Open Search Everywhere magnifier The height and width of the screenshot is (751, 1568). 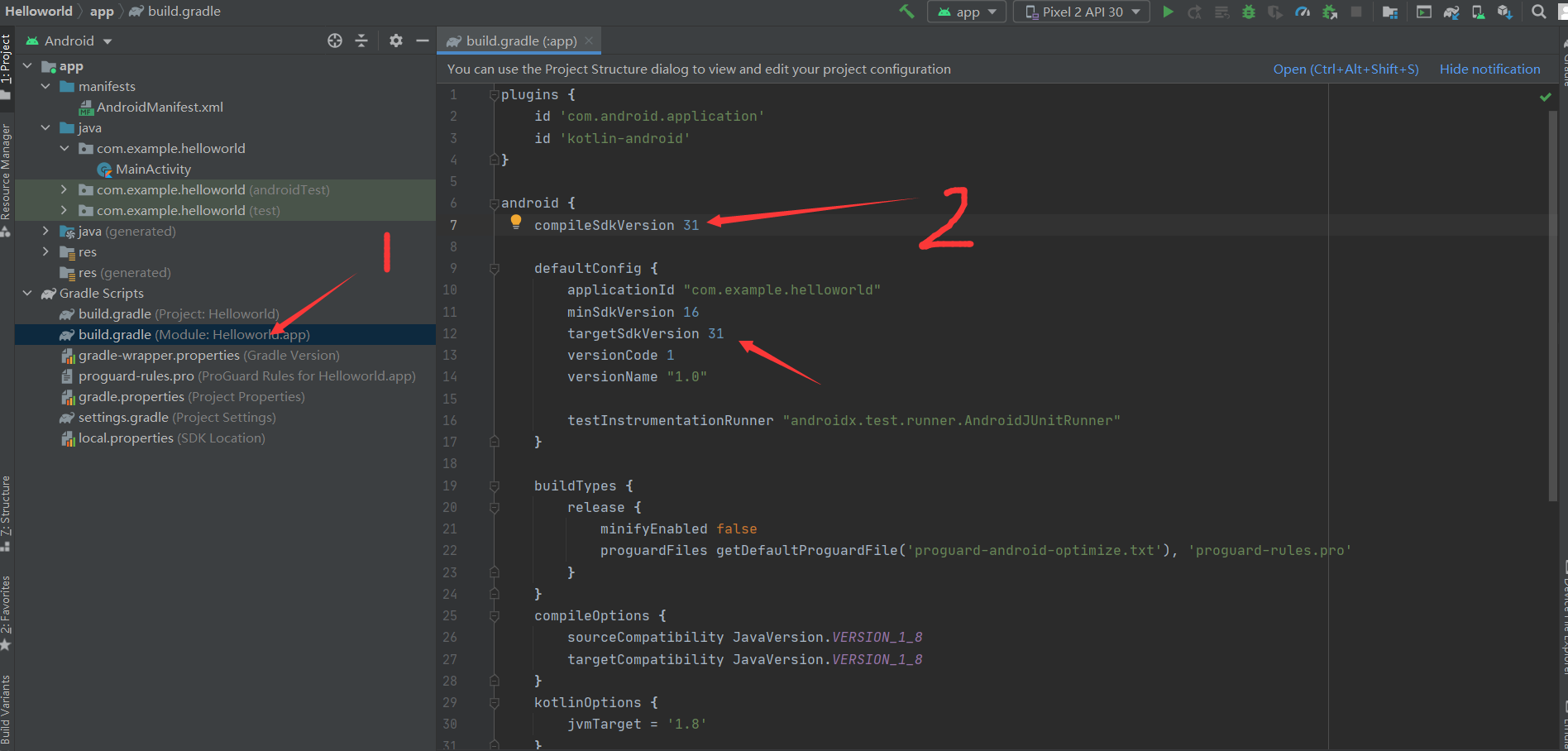point(1537,12)
